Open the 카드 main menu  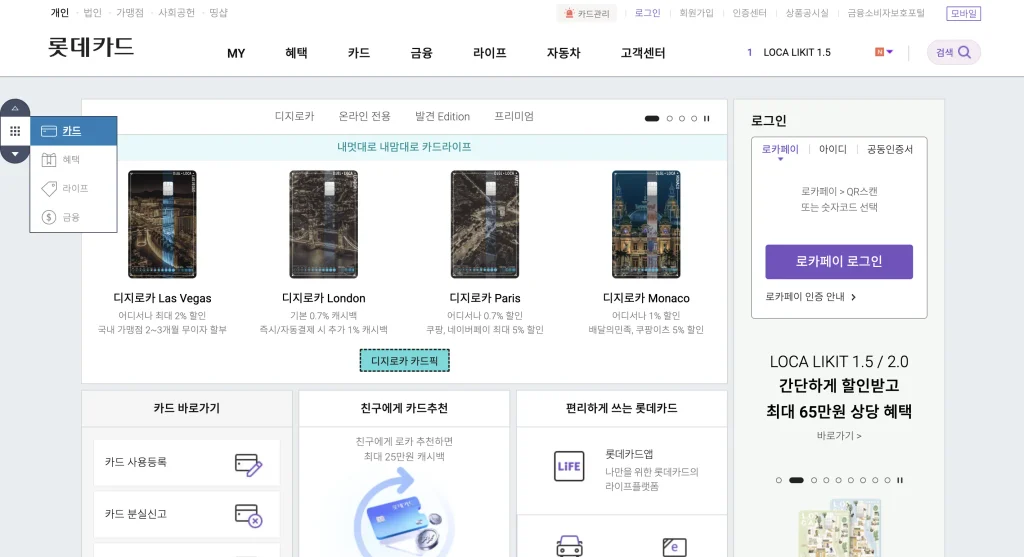point(359,53)
